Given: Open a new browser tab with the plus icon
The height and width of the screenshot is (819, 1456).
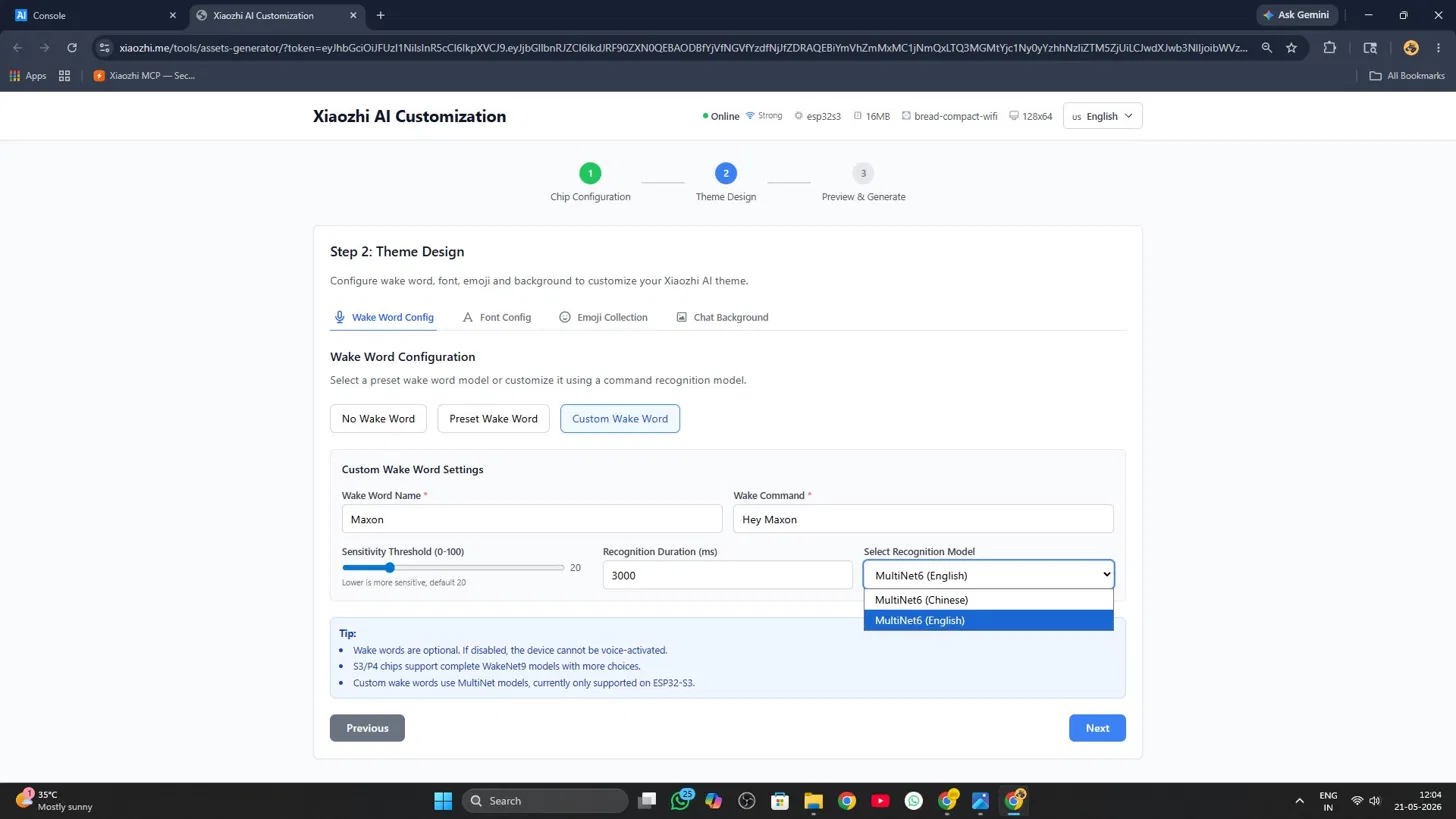Looking at the screenshot, I should [x=380, y=15].
